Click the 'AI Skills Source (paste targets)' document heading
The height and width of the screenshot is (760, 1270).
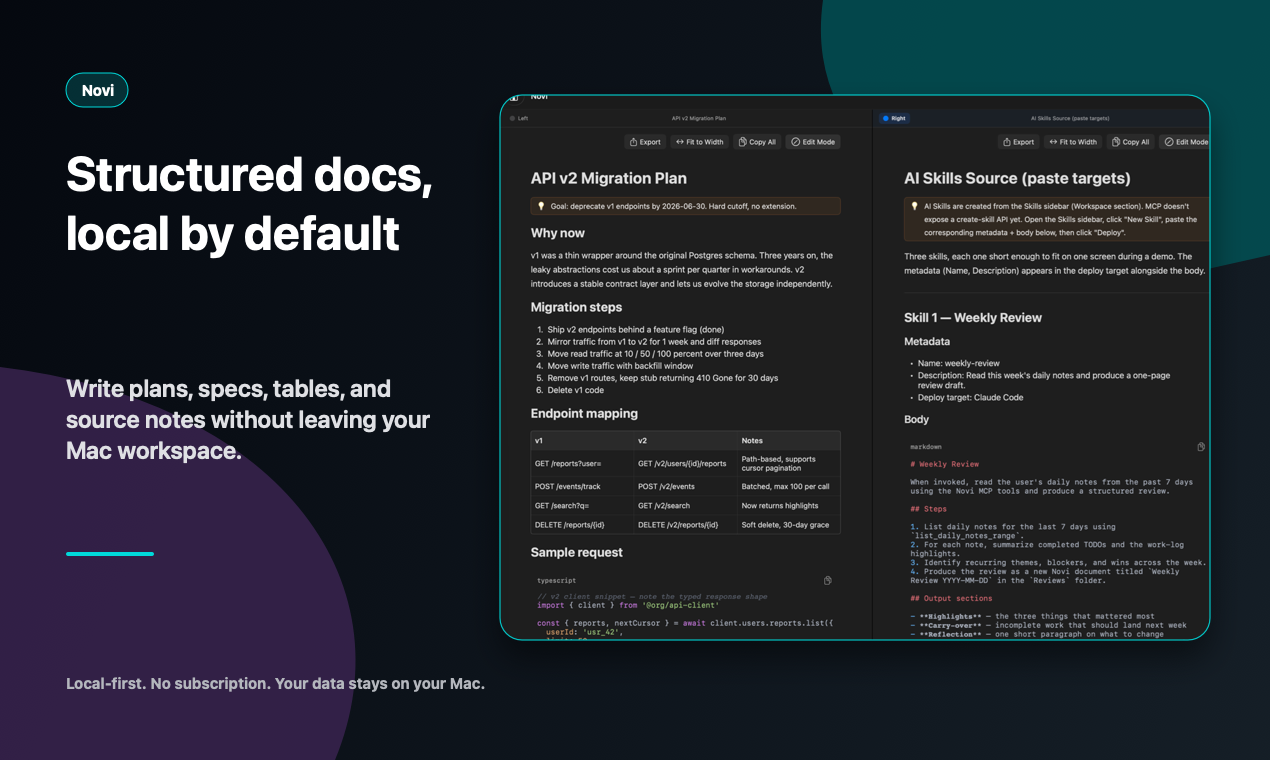(1017, 179)
